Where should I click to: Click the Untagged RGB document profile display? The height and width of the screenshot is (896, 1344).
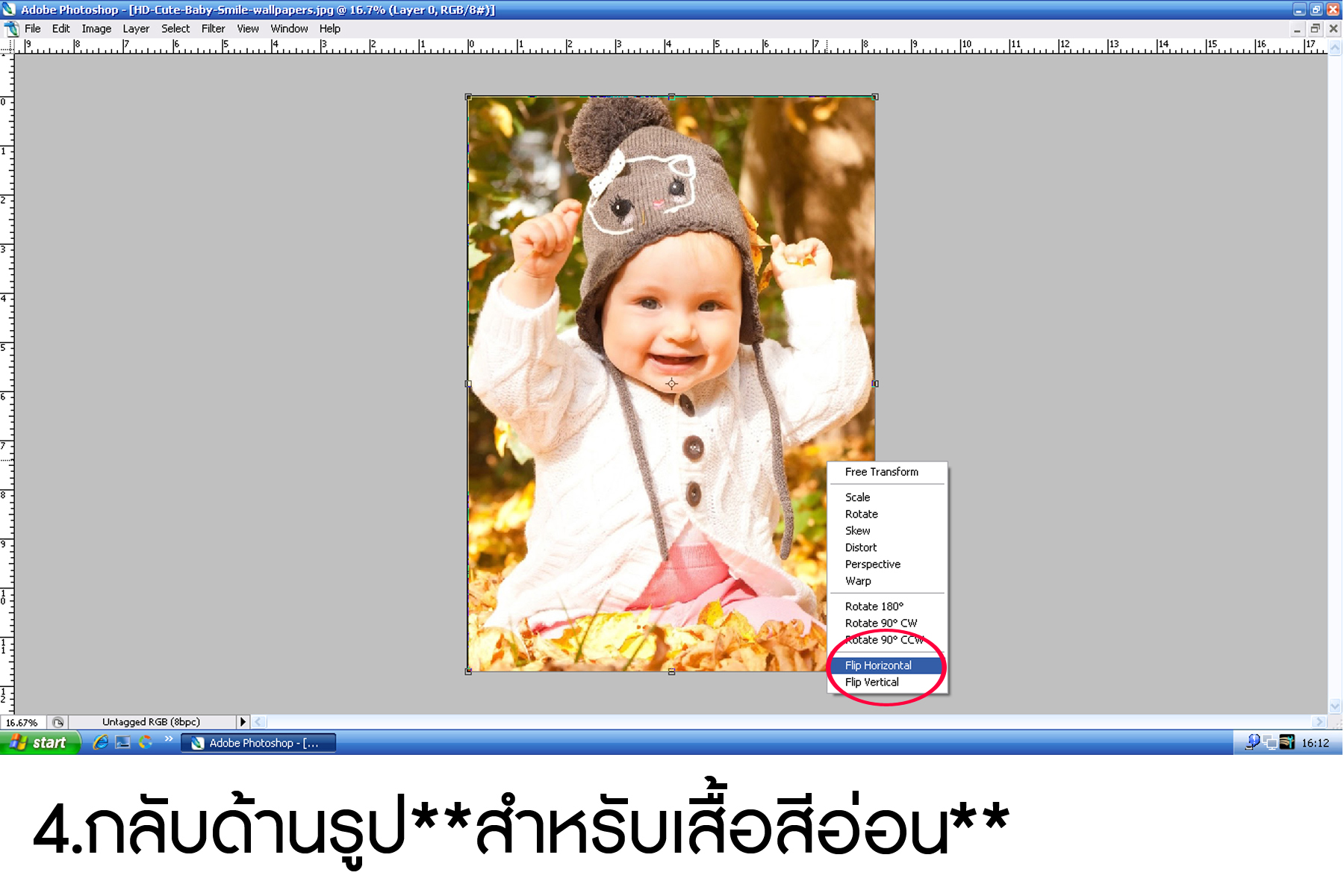[x=150, y=722]
